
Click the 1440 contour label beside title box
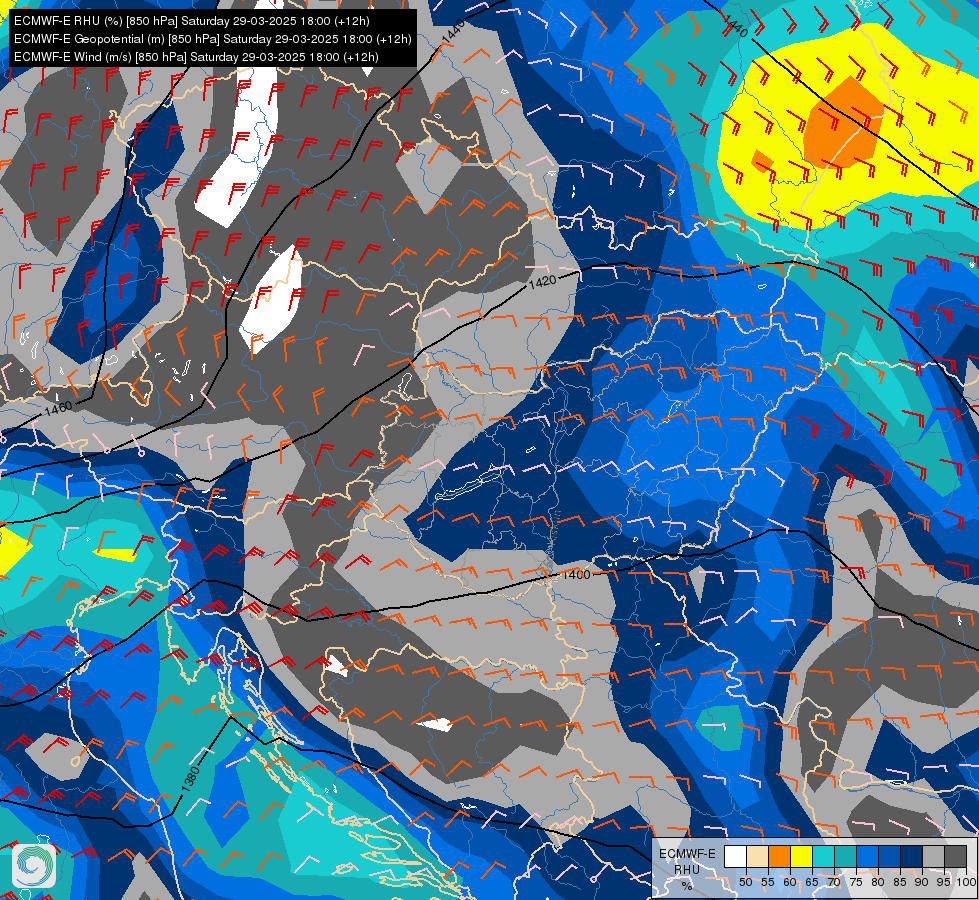point(453,32)
